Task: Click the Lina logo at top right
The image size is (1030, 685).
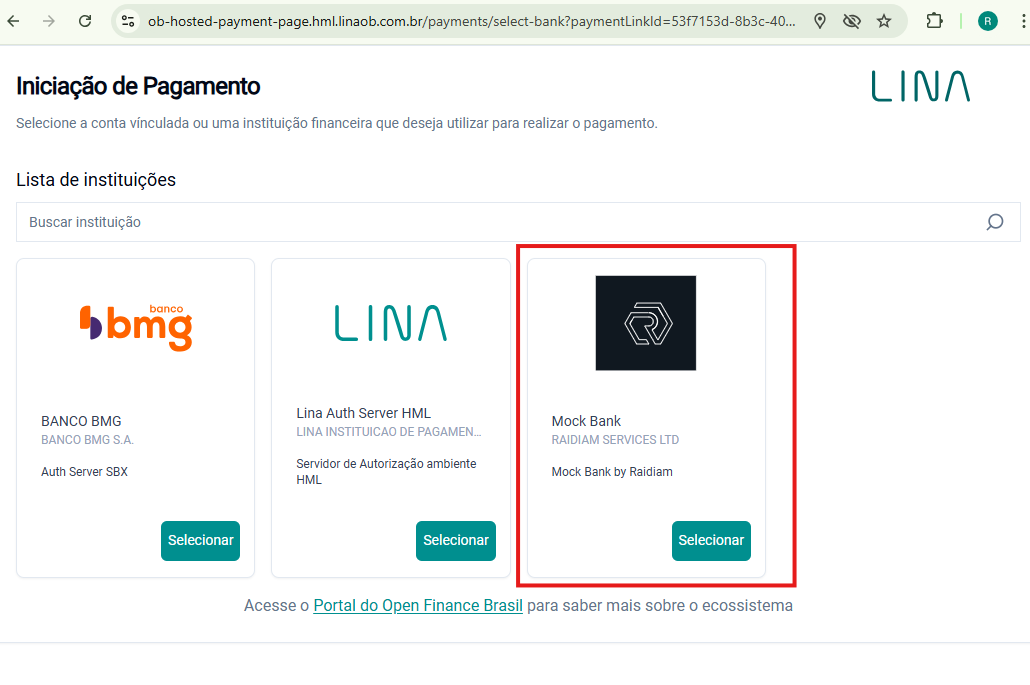Action: [920, 86]
